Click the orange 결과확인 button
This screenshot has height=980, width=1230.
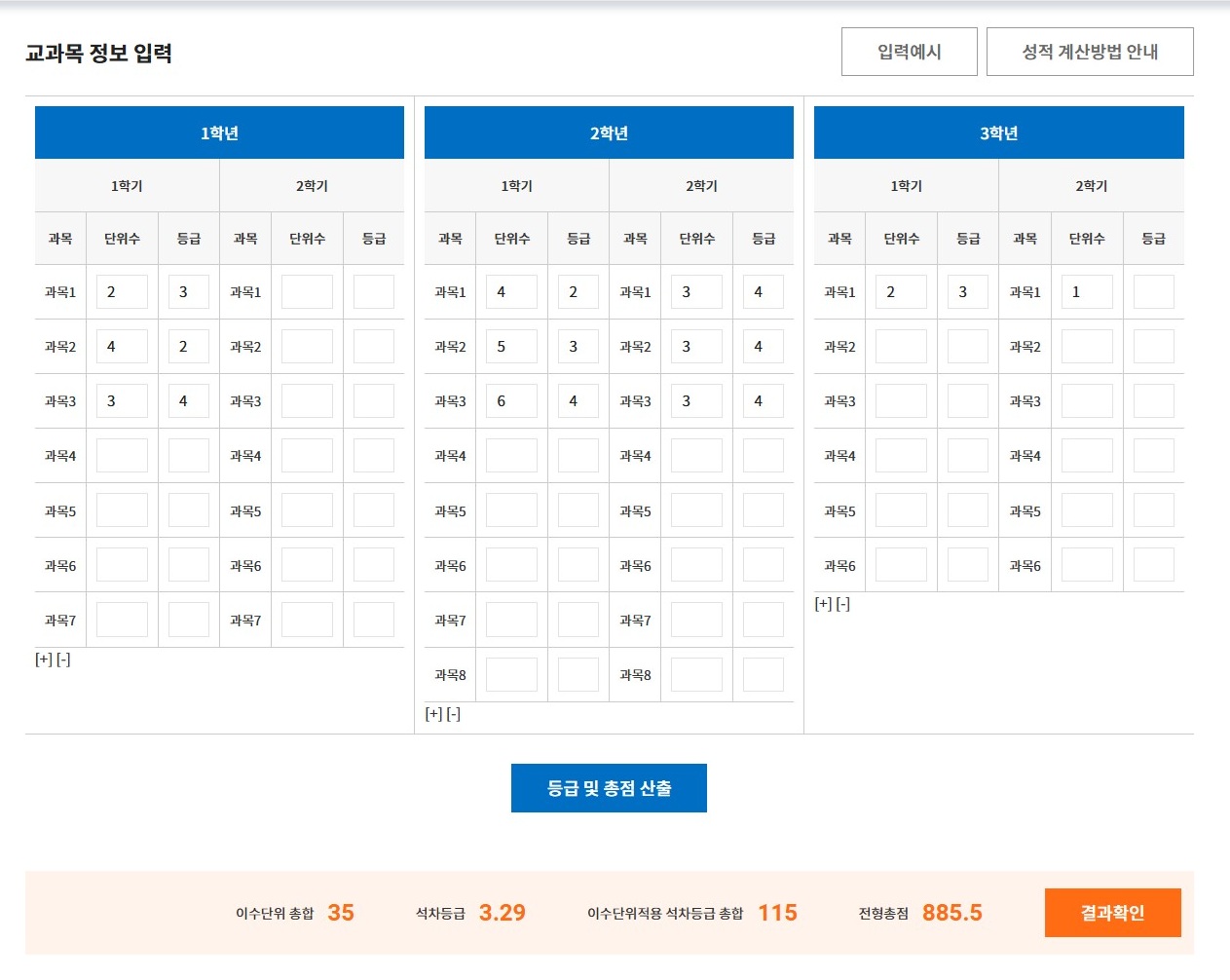[x=1112, y=913]
